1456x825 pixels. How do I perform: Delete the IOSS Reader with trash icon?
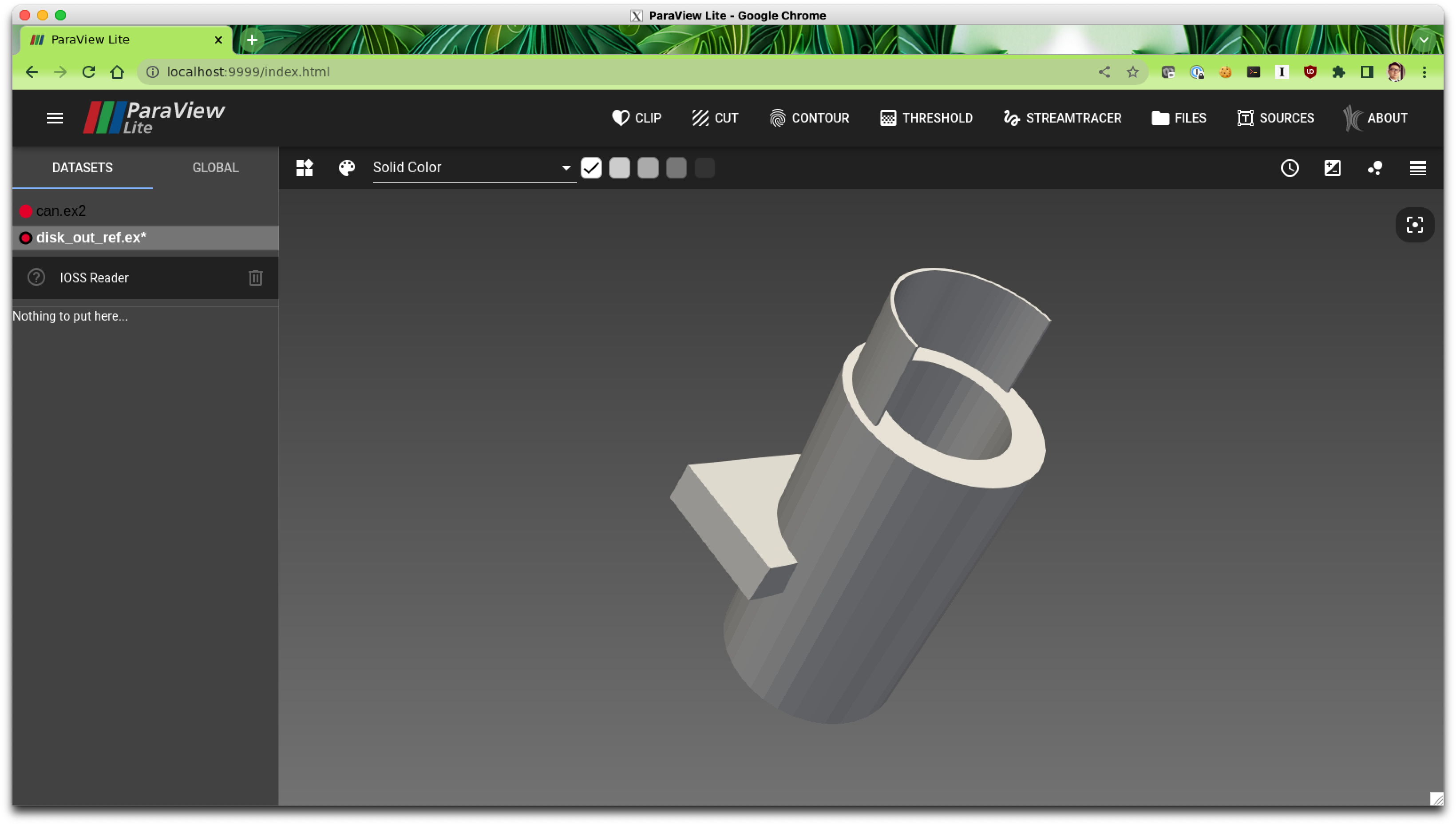point(255,278)
